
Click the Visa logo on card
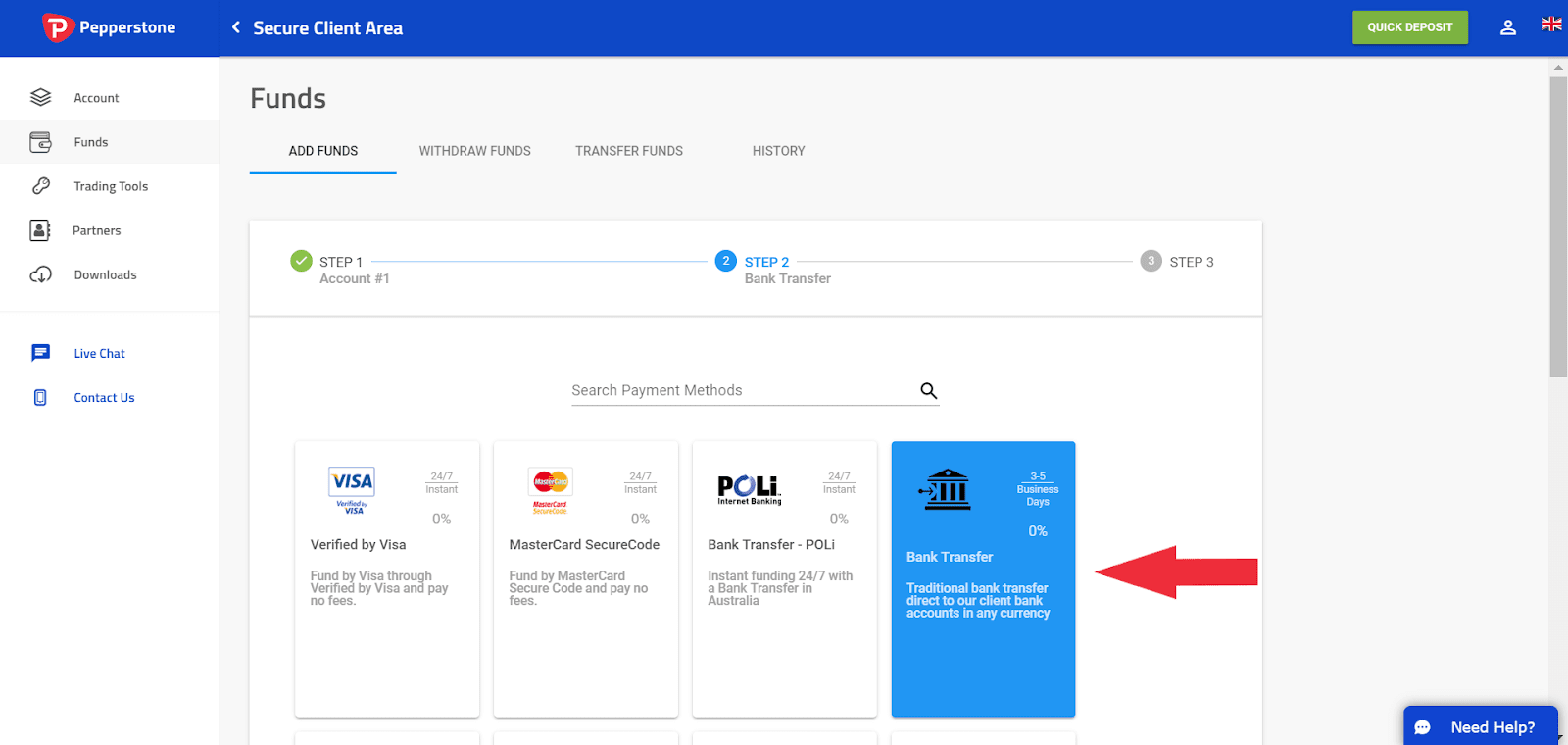click(x=352, y=489)
